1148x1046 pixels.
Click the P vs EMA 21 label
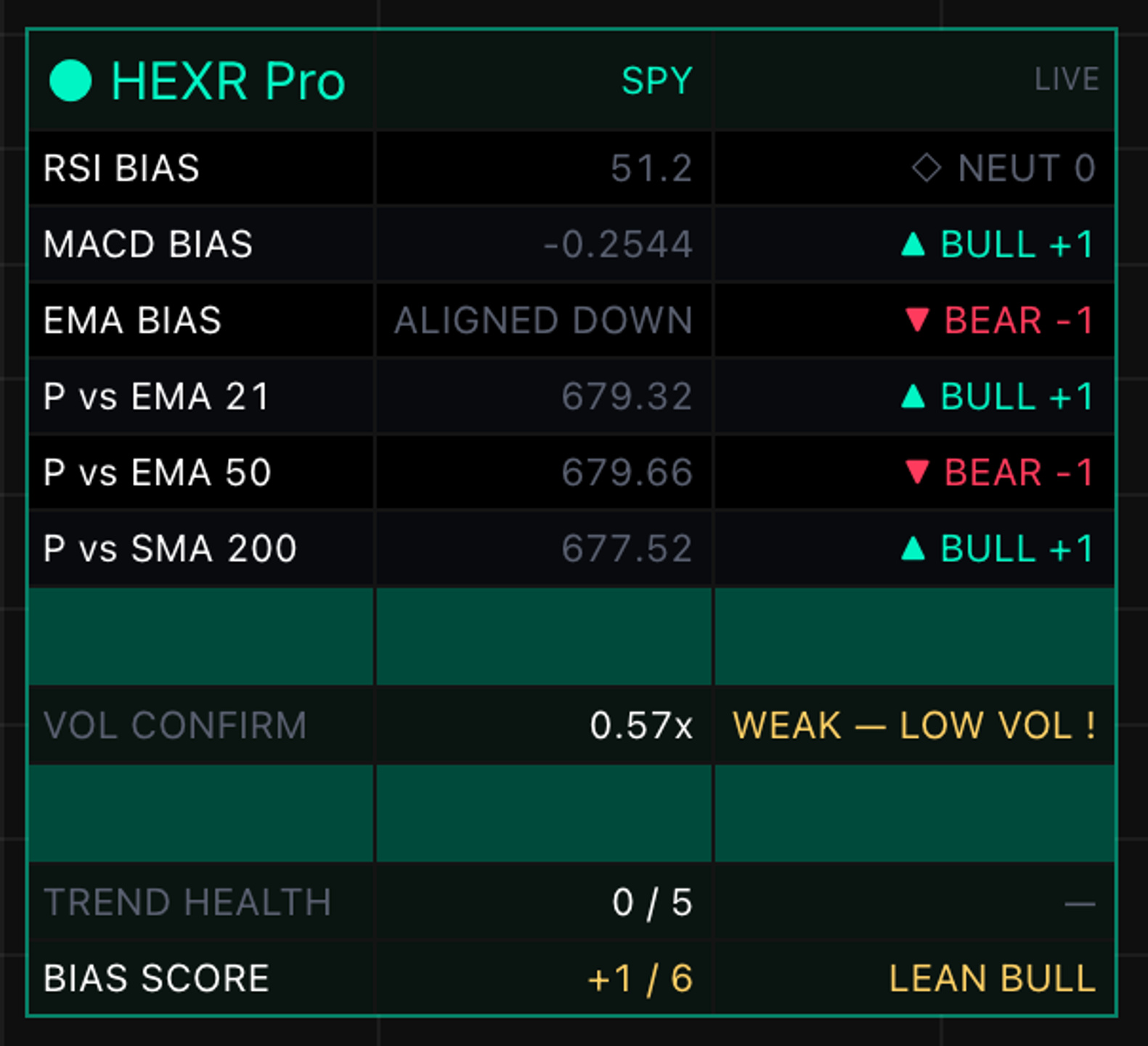[x=156, y=397]
